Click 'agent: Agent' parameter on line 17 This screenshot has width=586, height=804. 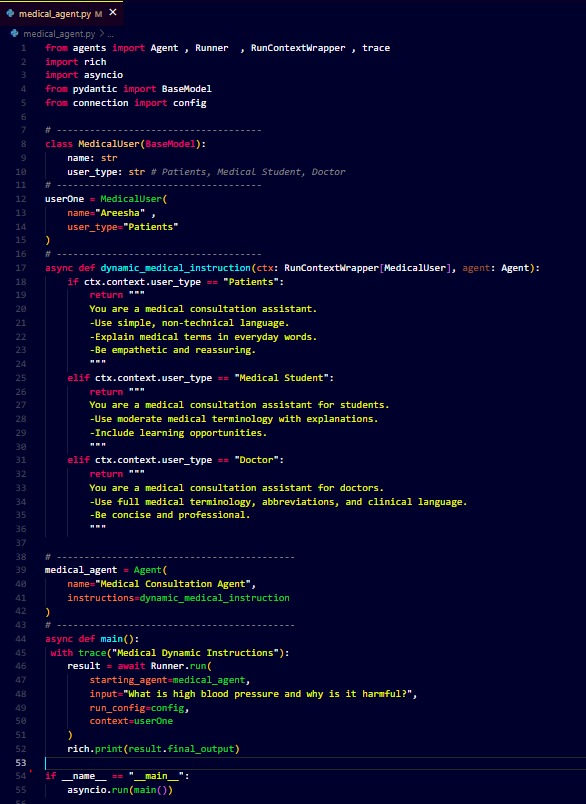coord(498,268)
